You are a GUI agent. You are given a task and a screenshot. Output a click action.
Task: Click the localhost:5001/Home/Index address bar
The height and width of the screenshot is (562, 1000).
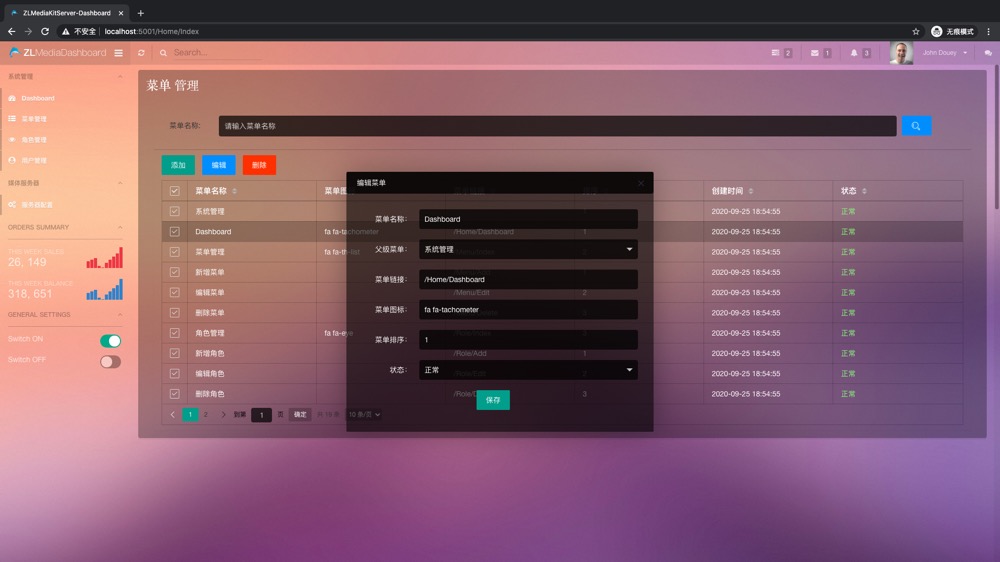[x=151, y=31]
